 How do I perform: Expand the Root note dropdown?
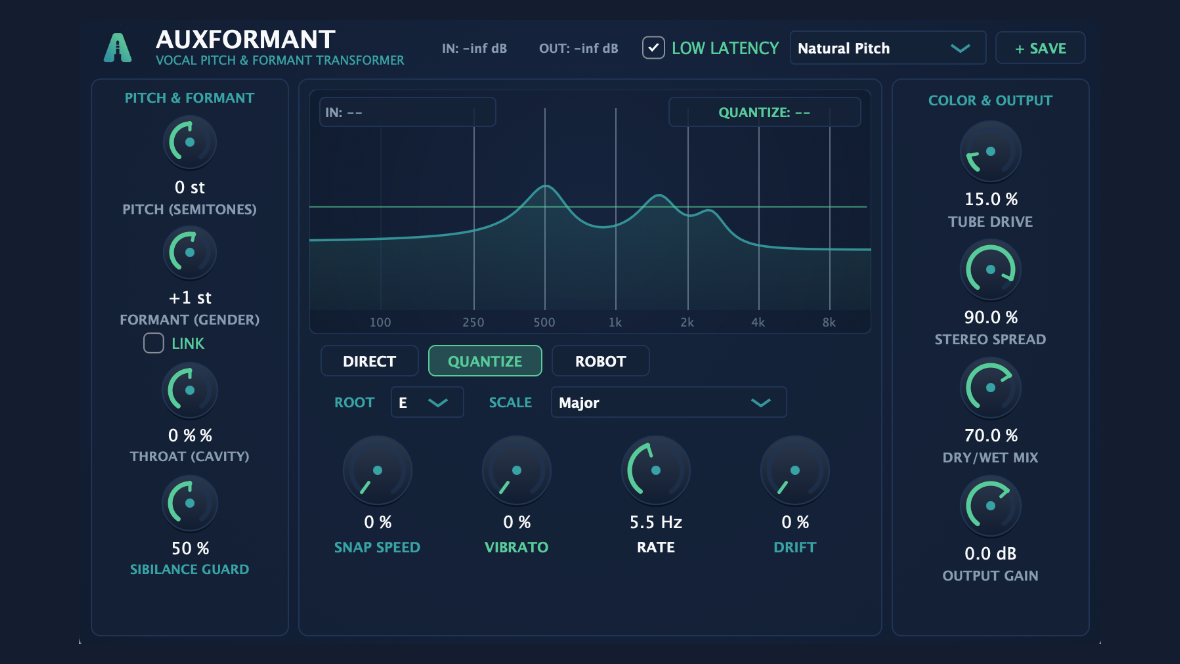(x=427, y=403)
